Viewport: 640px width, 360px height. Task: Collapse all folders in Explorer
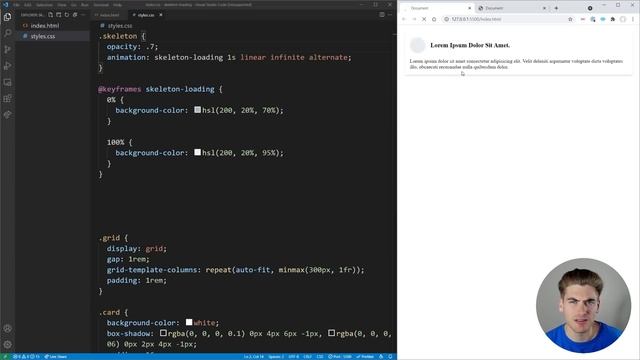click(x=75, y=15)
